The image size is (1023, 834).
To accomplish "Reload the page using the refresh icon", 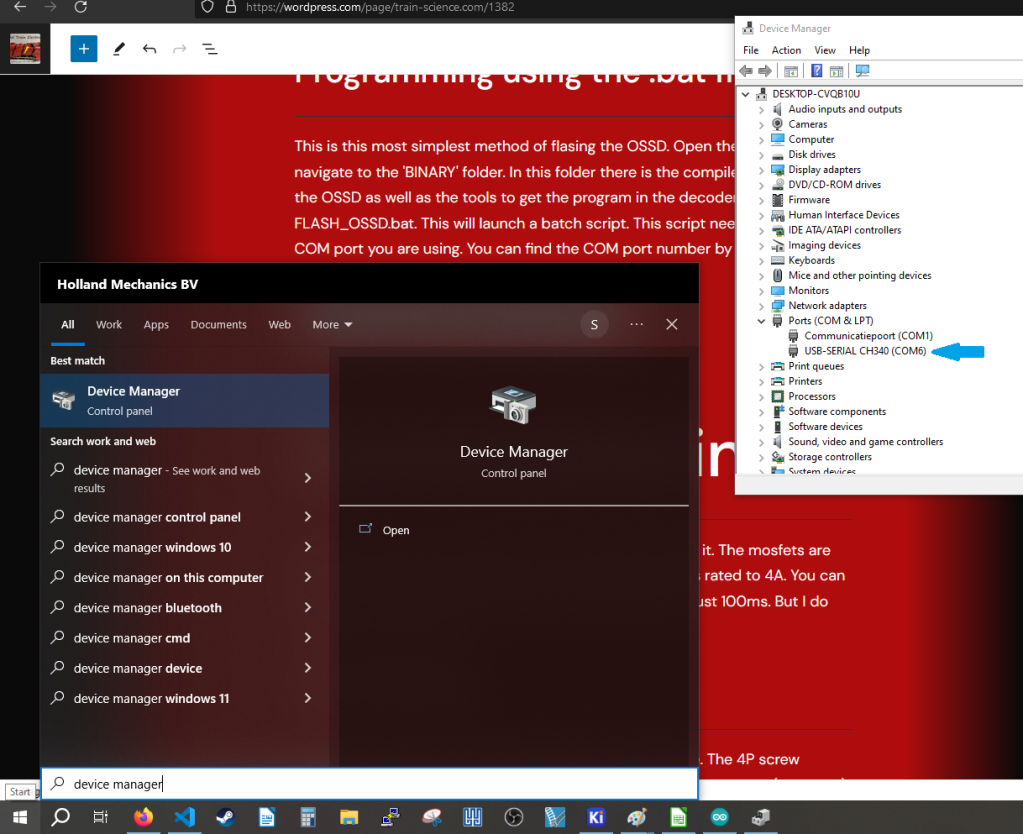I will [x=81, y=8].
